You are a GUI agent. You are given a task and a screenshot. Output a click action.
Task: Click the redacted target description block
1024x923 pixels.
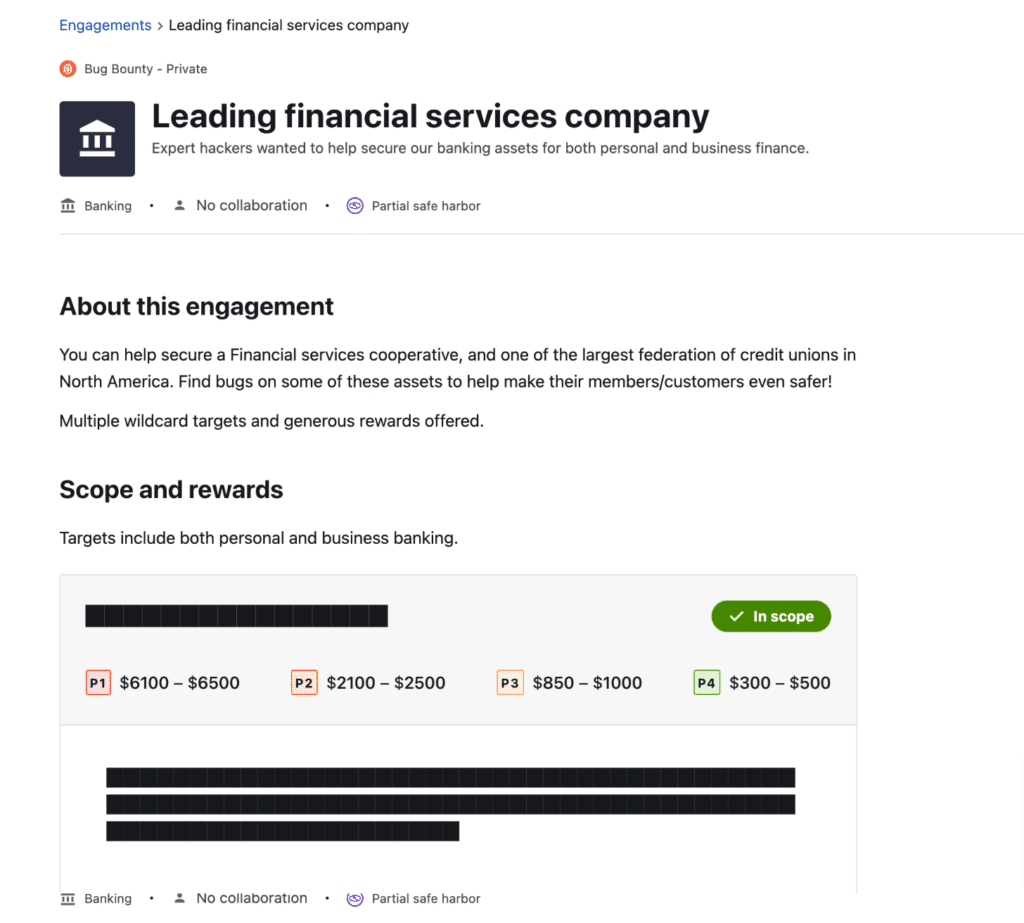[450, 804]
